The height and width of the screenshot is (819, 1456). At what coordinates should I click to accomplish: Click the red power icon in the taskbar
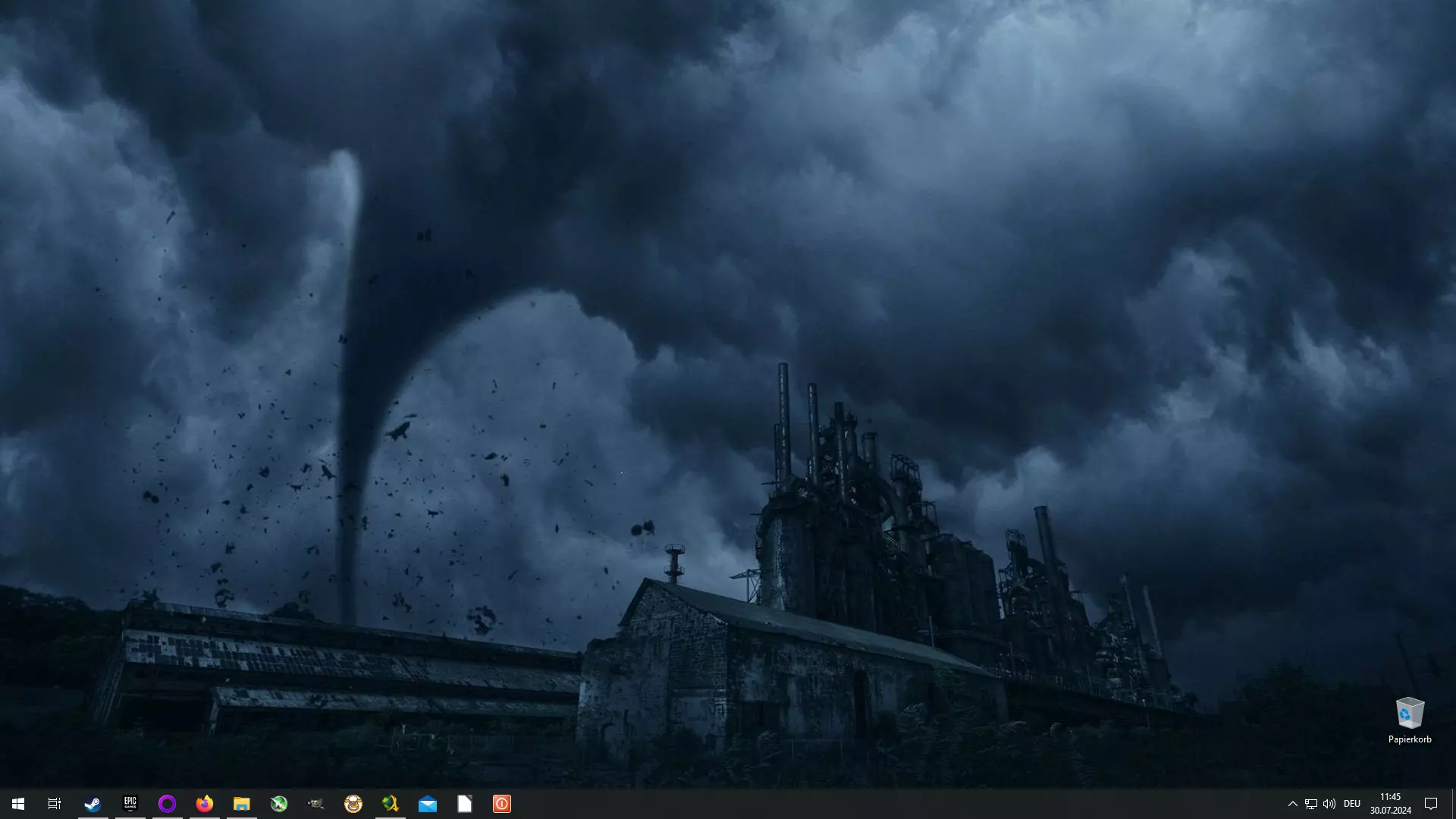(x=502, y=804)
